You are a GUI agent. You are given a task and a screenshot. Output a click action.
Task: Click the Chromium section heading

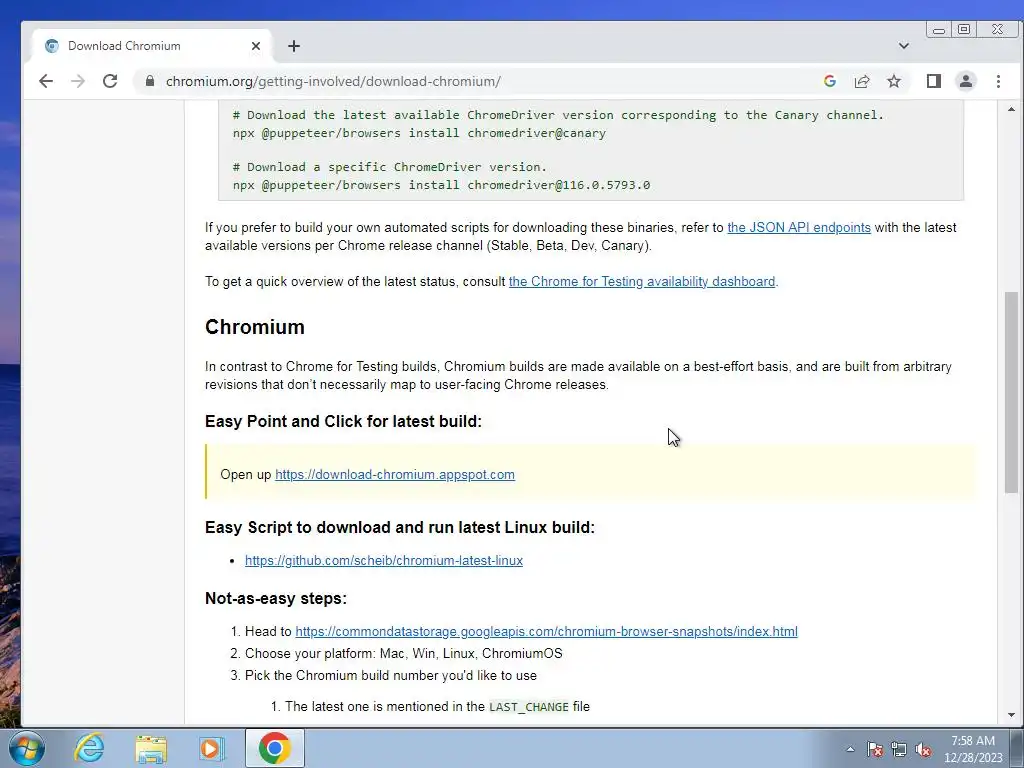click(x=255, y=327)
